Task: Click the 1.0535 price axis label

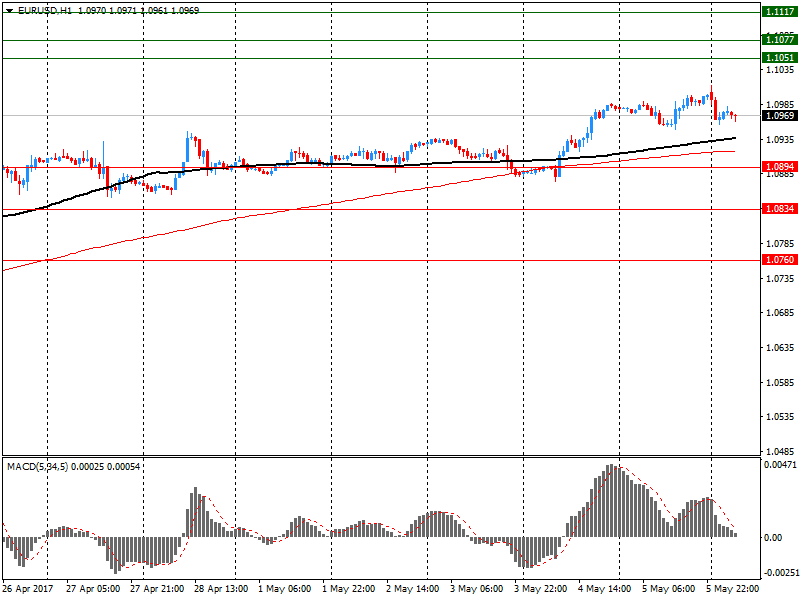Action: (x=781, y=417)
